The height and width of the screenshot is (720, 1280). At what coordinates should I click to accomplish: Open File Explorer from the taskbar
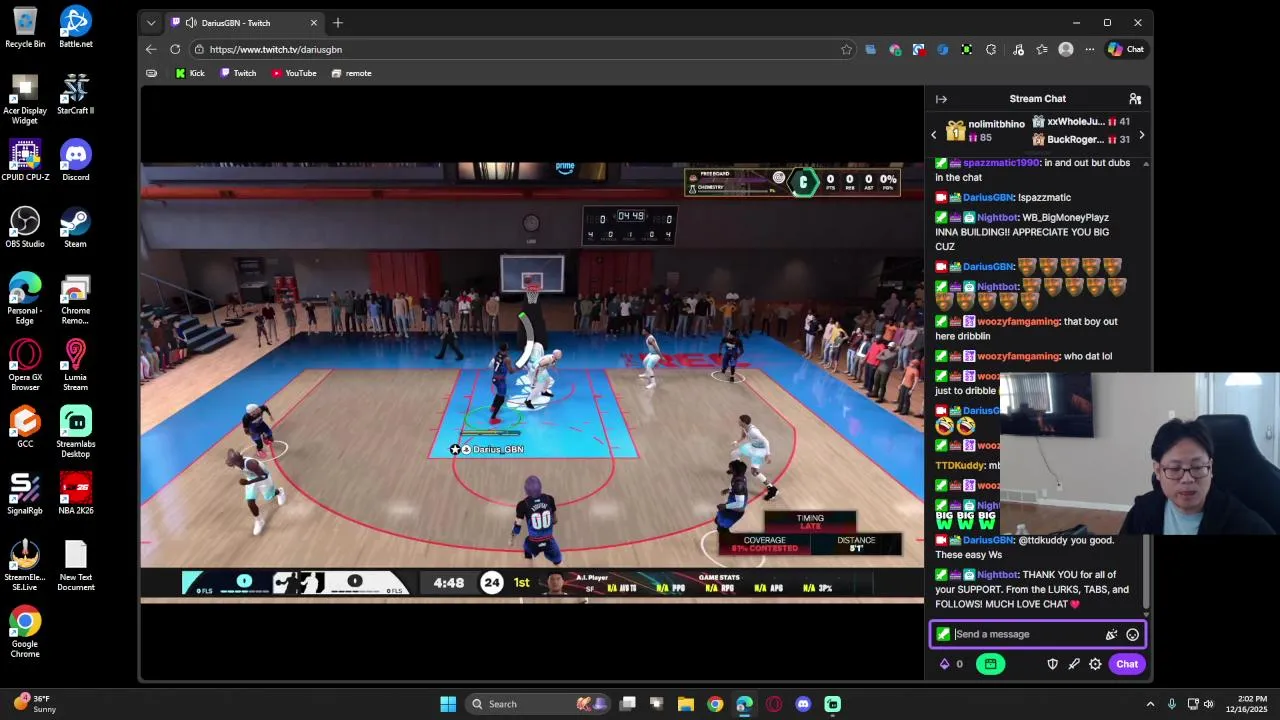point(686,704)
